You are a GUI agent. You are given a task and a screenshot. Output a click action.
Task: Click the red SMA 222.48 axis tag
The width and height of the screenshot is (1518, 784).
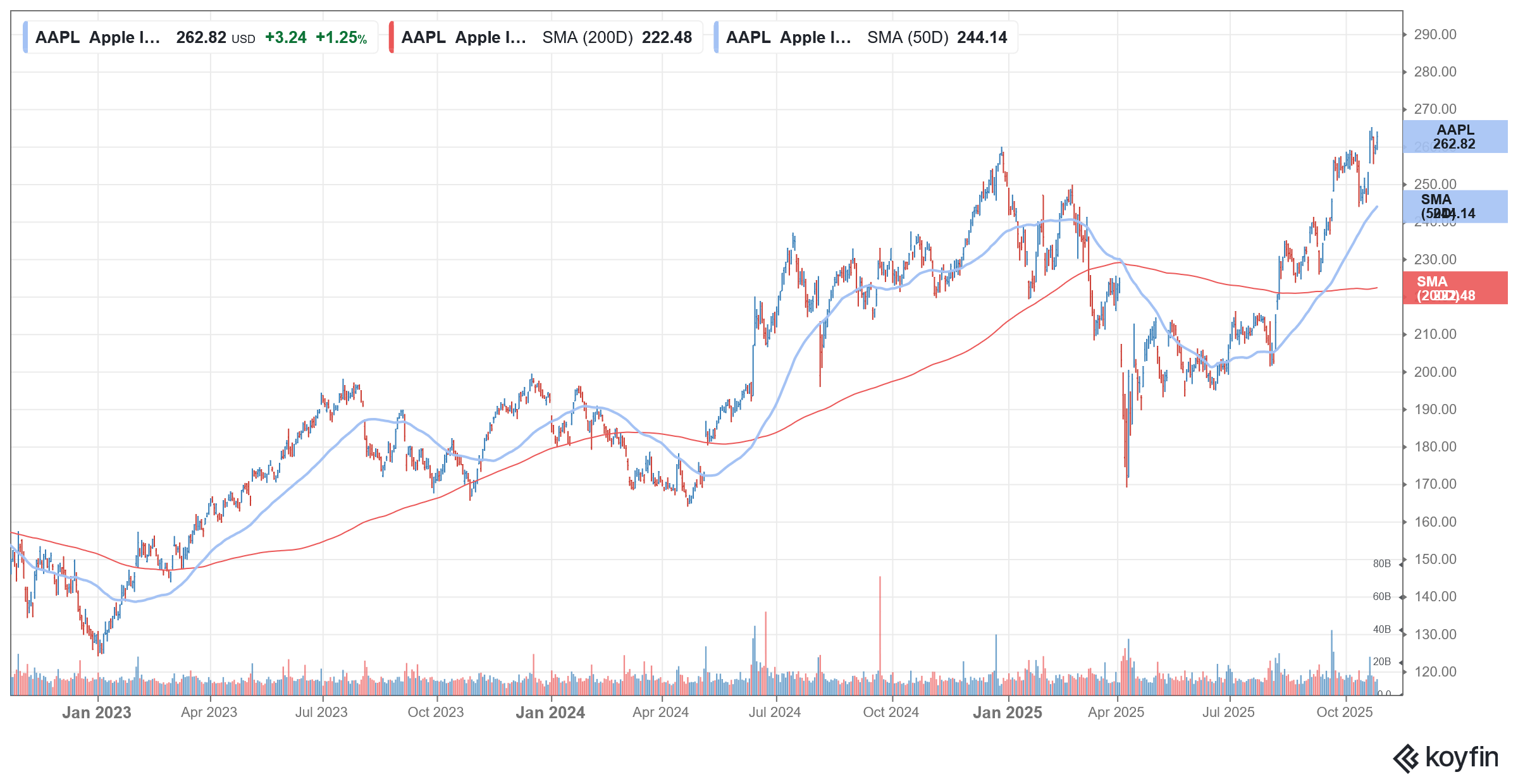tap(1454, 288)
